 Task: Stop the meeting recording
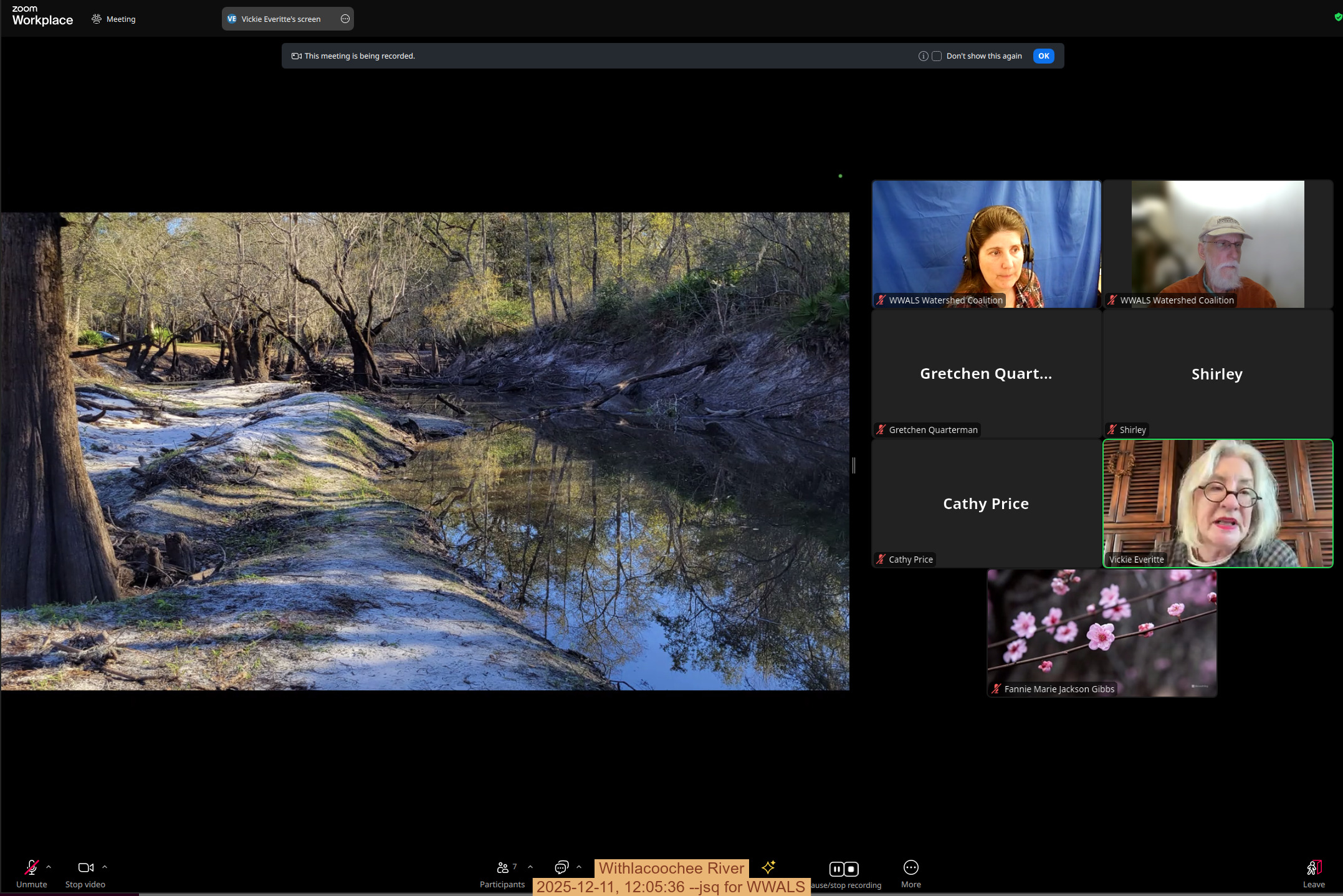pos(851,868)
